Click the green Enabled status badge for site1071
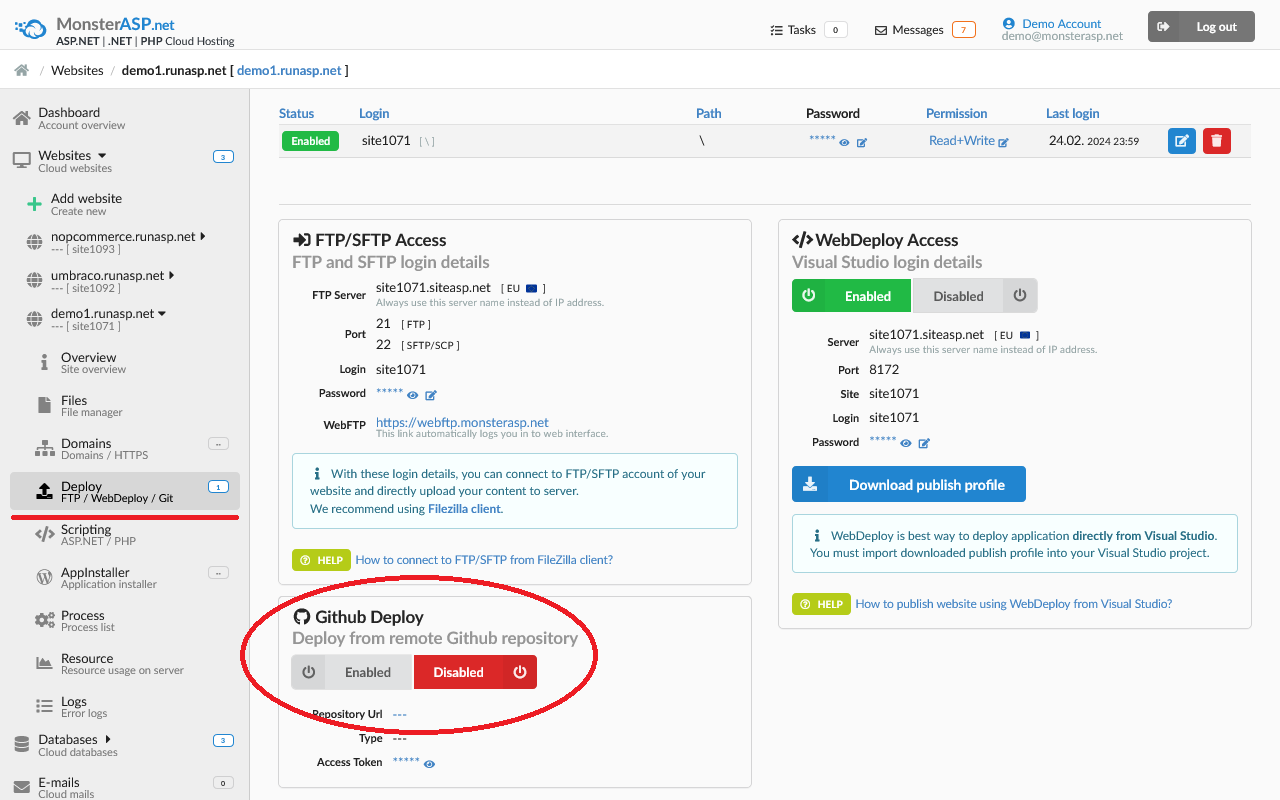Image resolution: width=1280 pixels, height=800 pixels. point(310,141)
